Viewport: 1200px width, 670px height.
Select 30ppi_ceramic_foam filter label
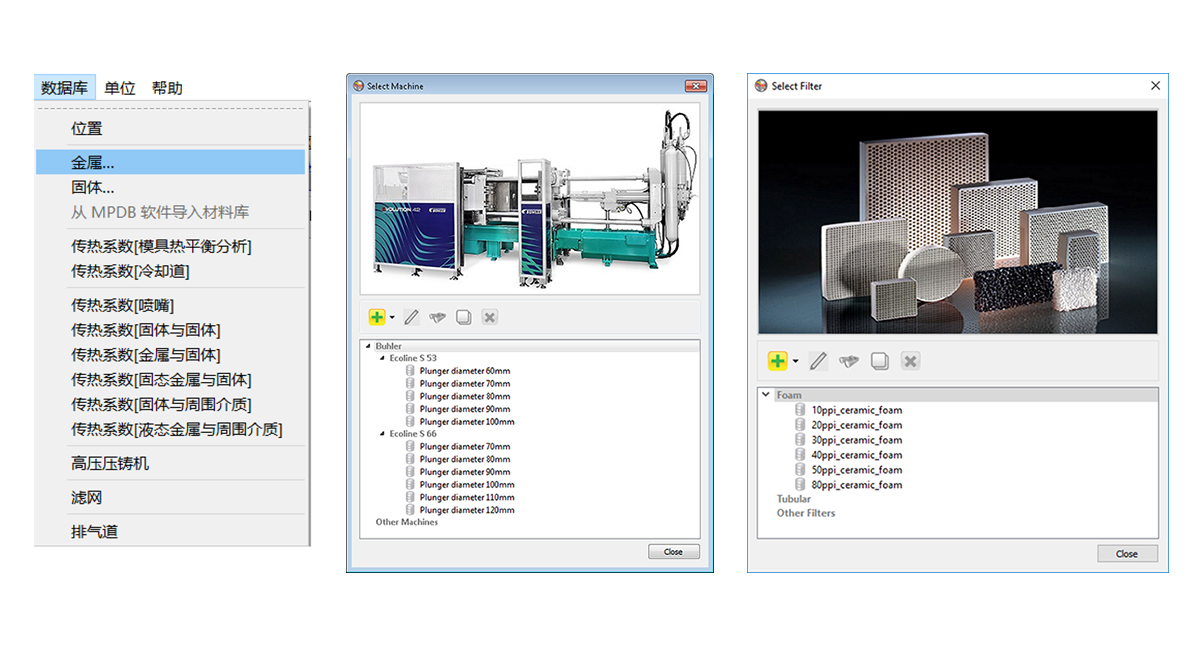click(x=856, y=440)
